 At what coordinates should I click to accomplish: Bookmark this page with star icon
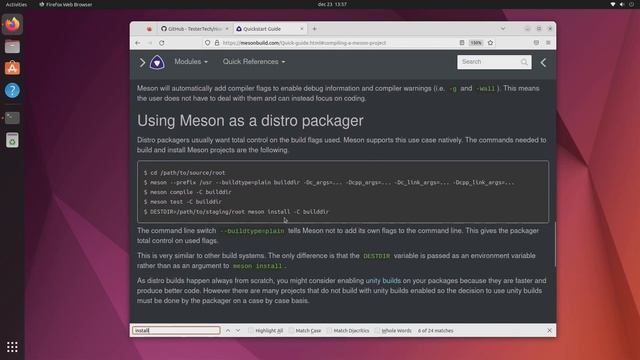click(x=490, y=43)
